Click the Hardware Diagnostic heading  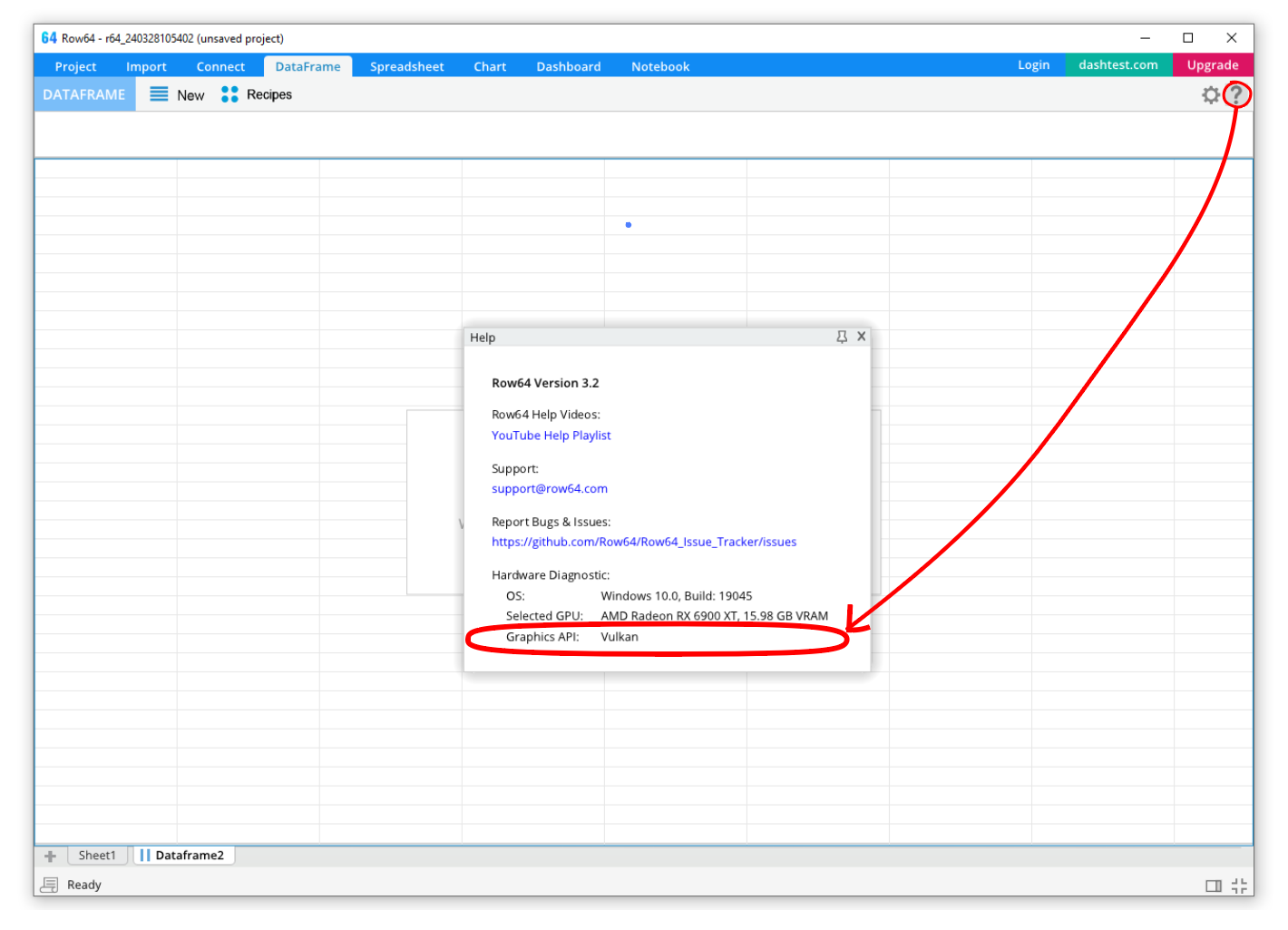551,575
